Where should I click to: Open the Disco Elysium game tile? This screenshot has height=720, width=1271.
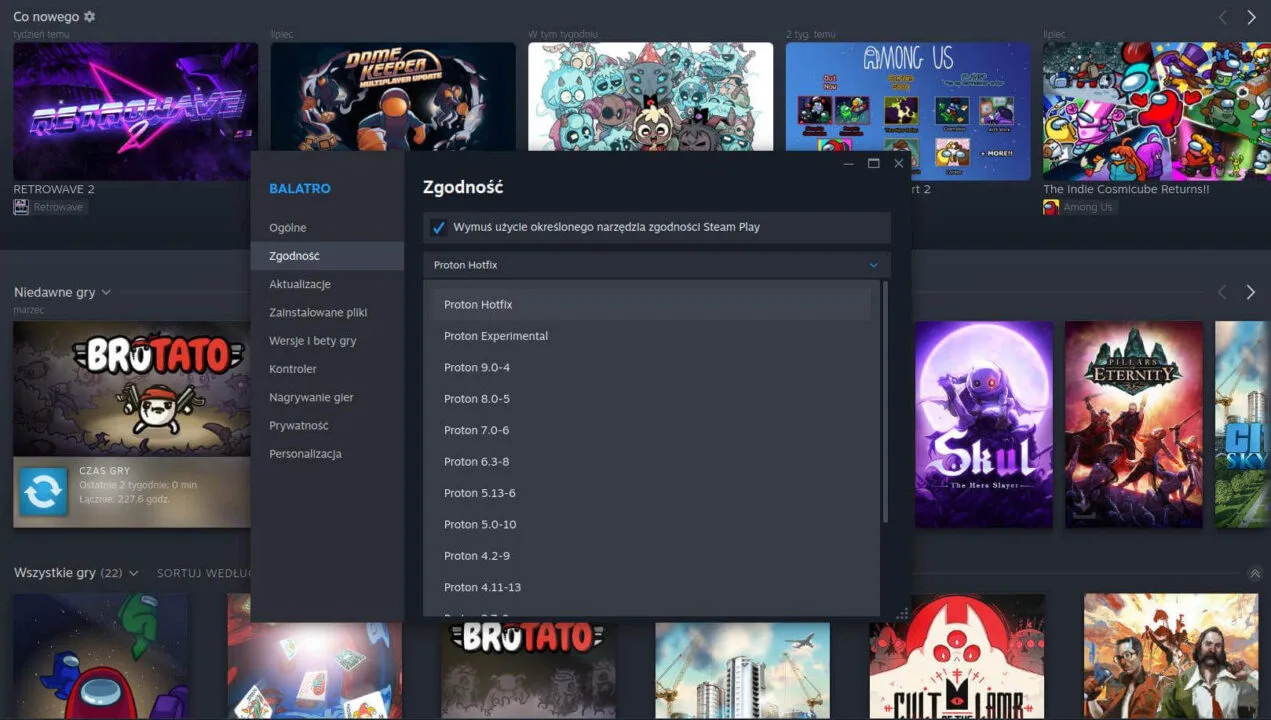coord(1171,656)
